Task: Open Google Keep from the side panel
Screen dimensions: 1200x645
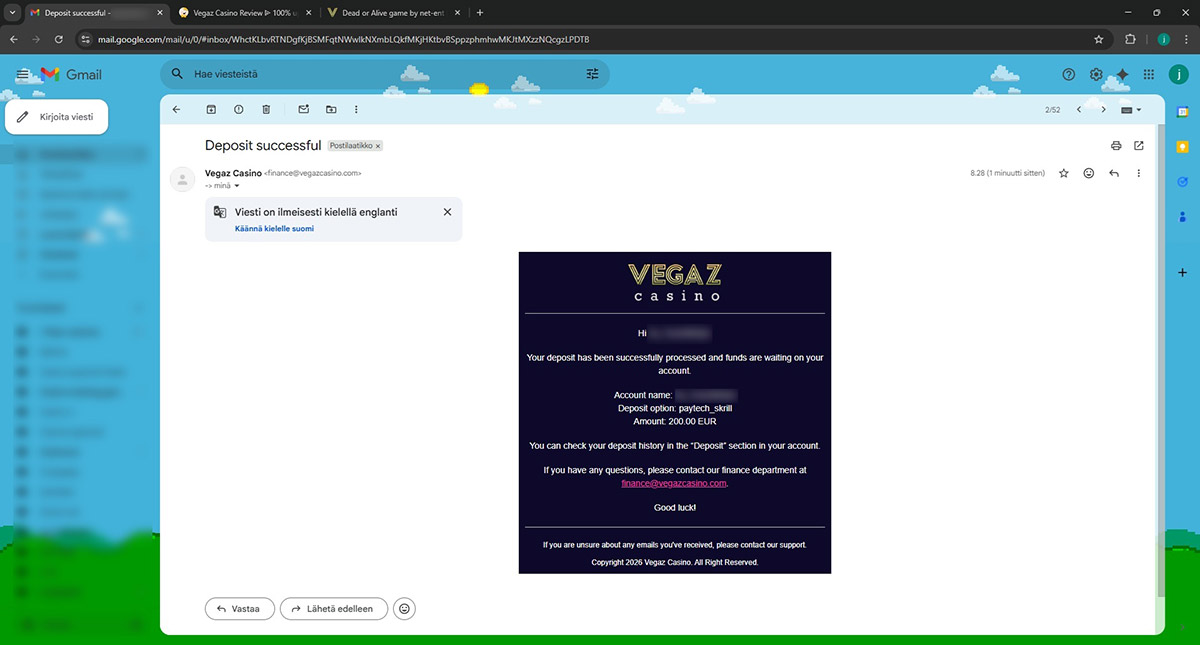Action: (1183, 147)
